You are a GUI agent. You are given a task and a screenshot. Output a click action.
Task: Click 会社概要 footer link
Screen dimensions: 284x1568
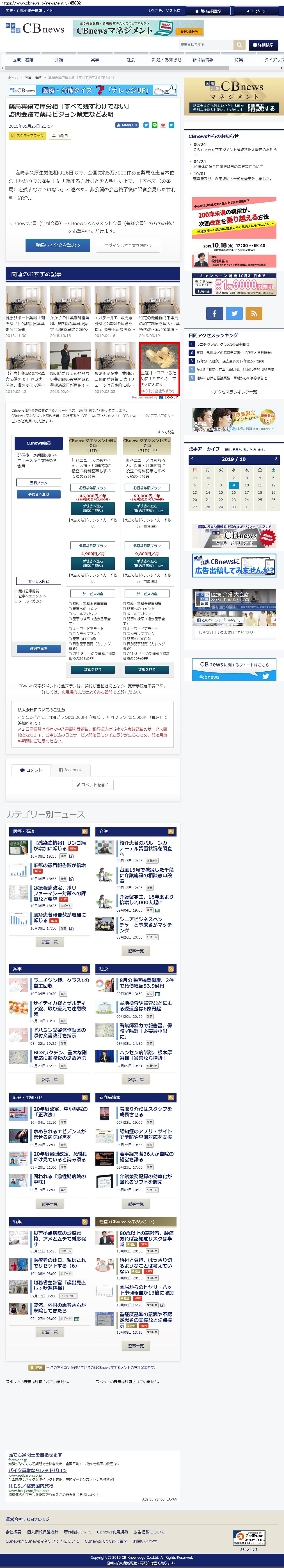(x=13, y=1532)
